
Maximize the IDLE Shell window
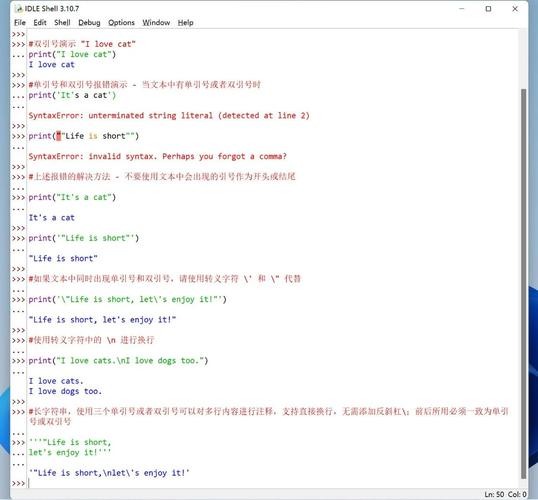pyautogui.click(x=488, y=9)
